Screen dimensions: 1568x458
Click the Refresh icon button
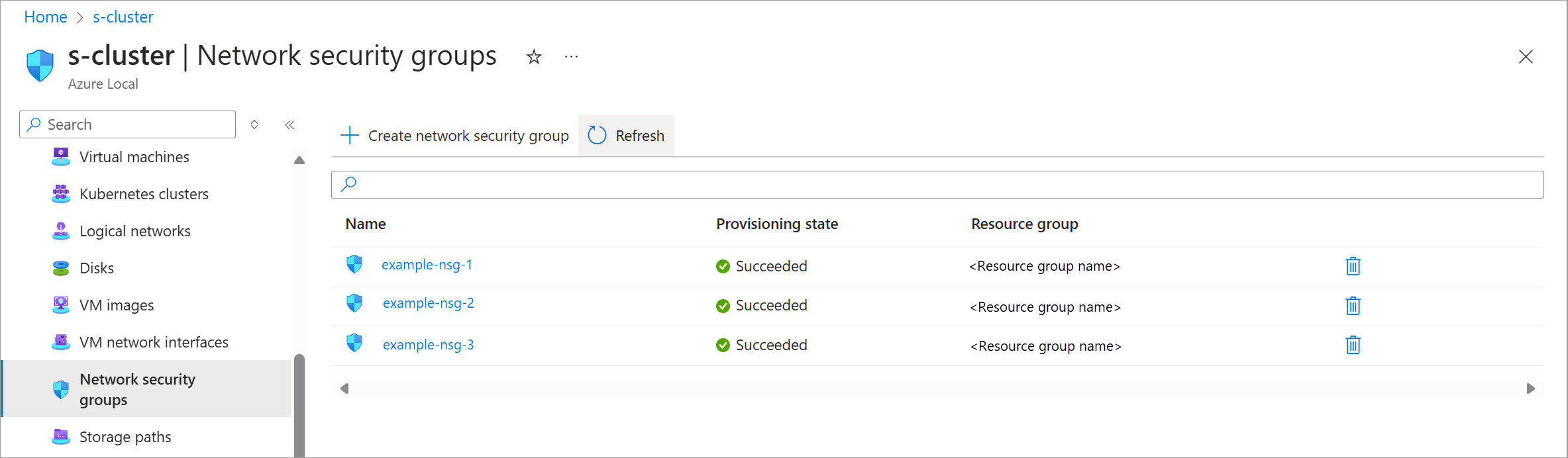coord(597,136)
